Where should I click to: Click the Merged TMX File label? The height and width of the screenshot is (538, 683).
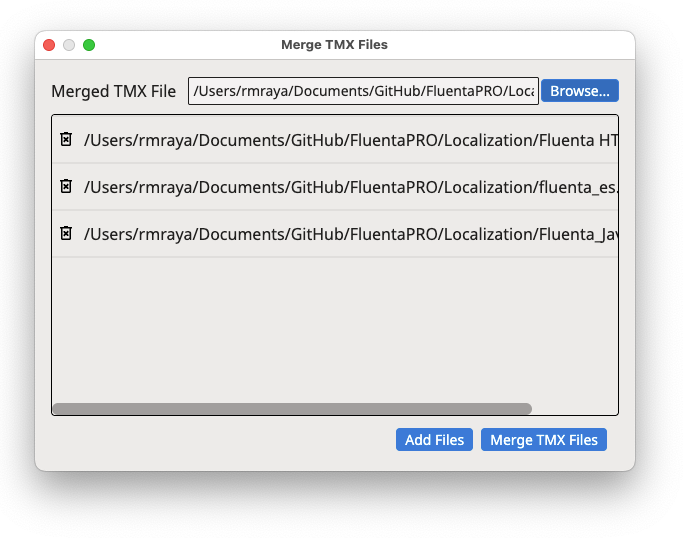click(x=114, y=91)
